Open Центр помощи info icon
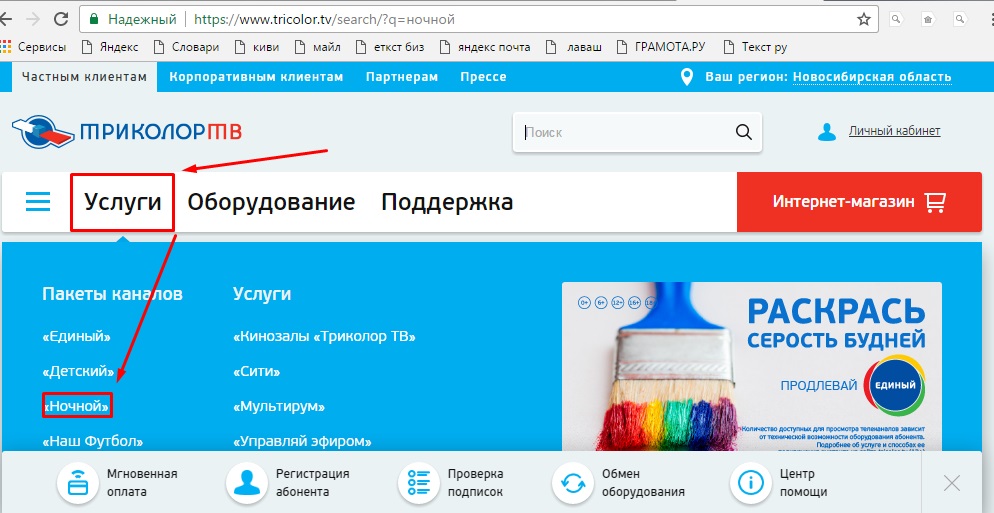Viewport: 994px width, 513px height. pos(750,483)
